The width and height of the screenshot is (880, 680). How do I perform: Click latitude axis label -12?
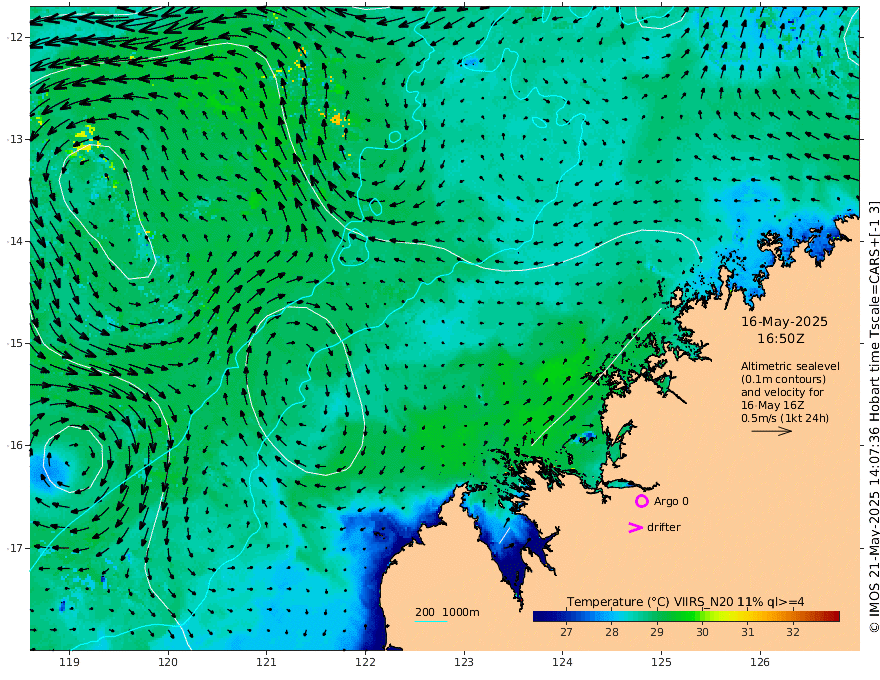15,37
